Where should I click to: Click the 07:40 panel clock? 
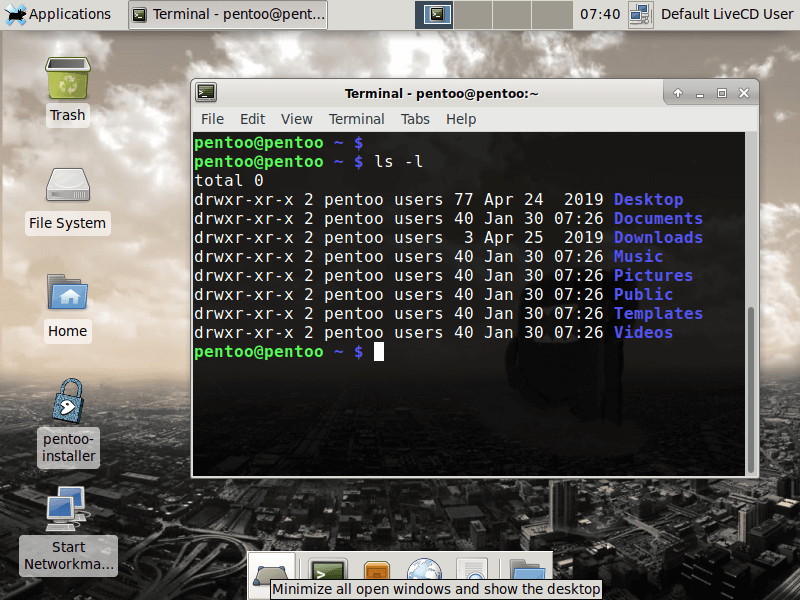600,14
